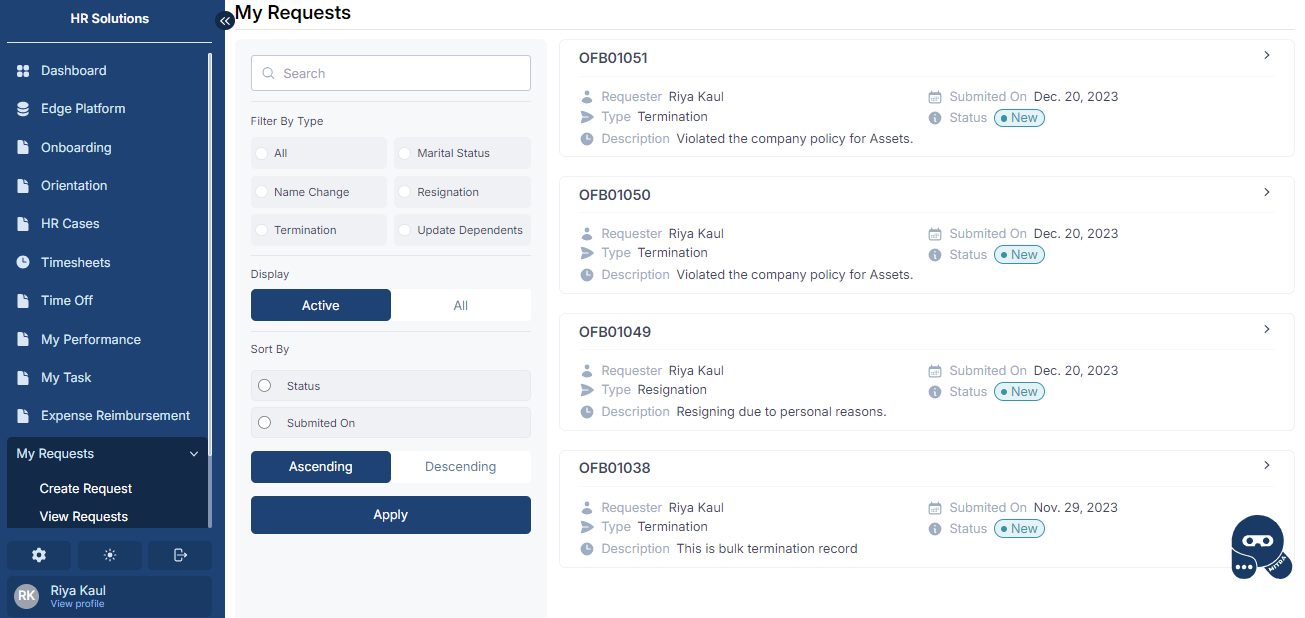Screen dimensions: 1305x618
Task: Select the Update Dependents type filter
Action: pos(462,230)
